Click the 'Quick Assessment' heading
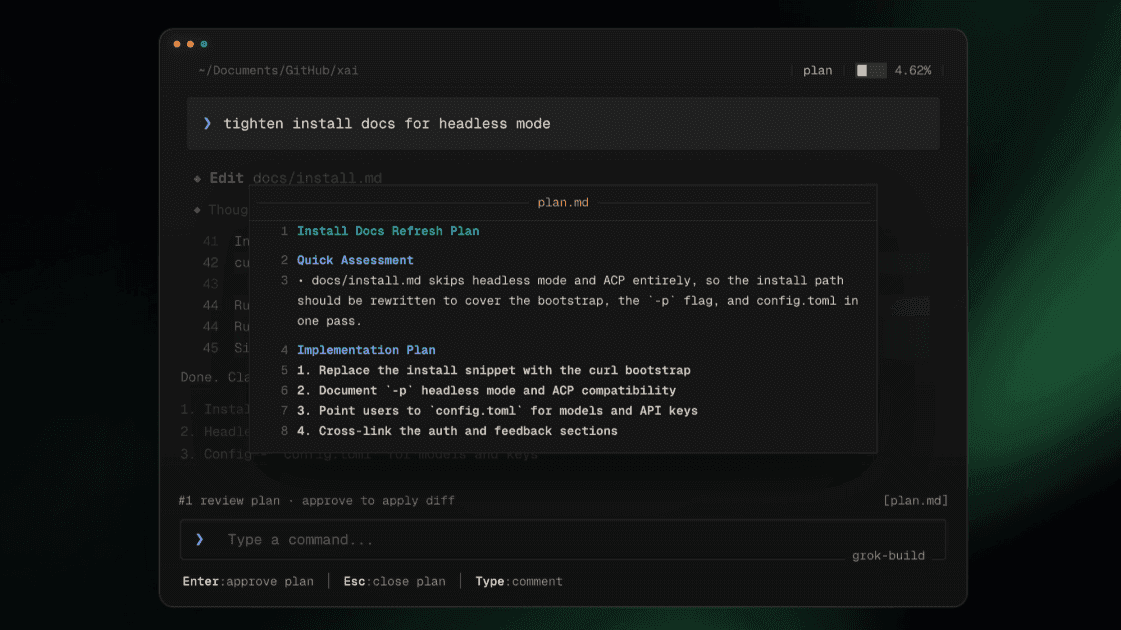1121x630 pixels. (x=355, y=260)
